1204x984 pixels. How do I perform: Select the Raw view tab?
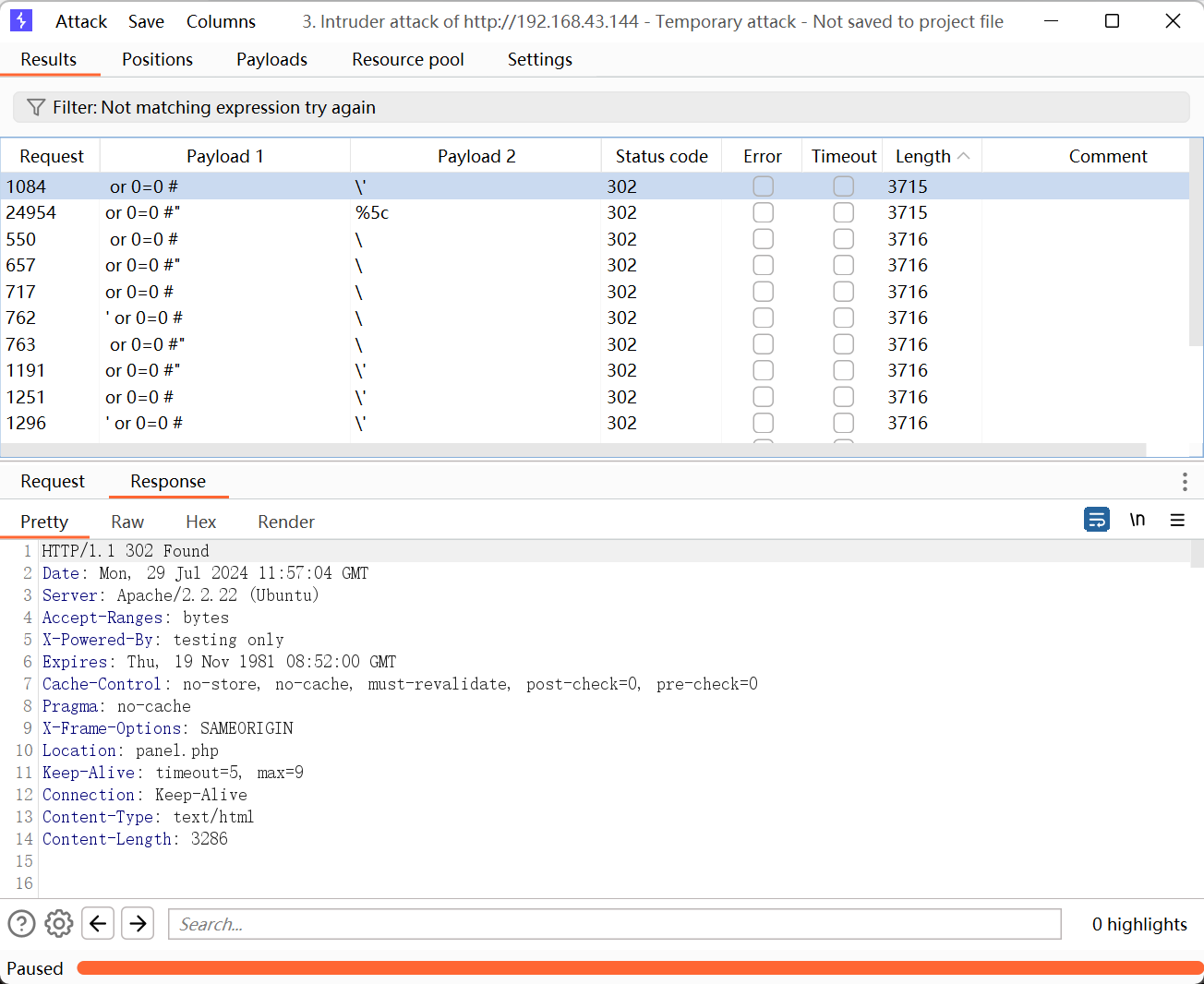127,522
